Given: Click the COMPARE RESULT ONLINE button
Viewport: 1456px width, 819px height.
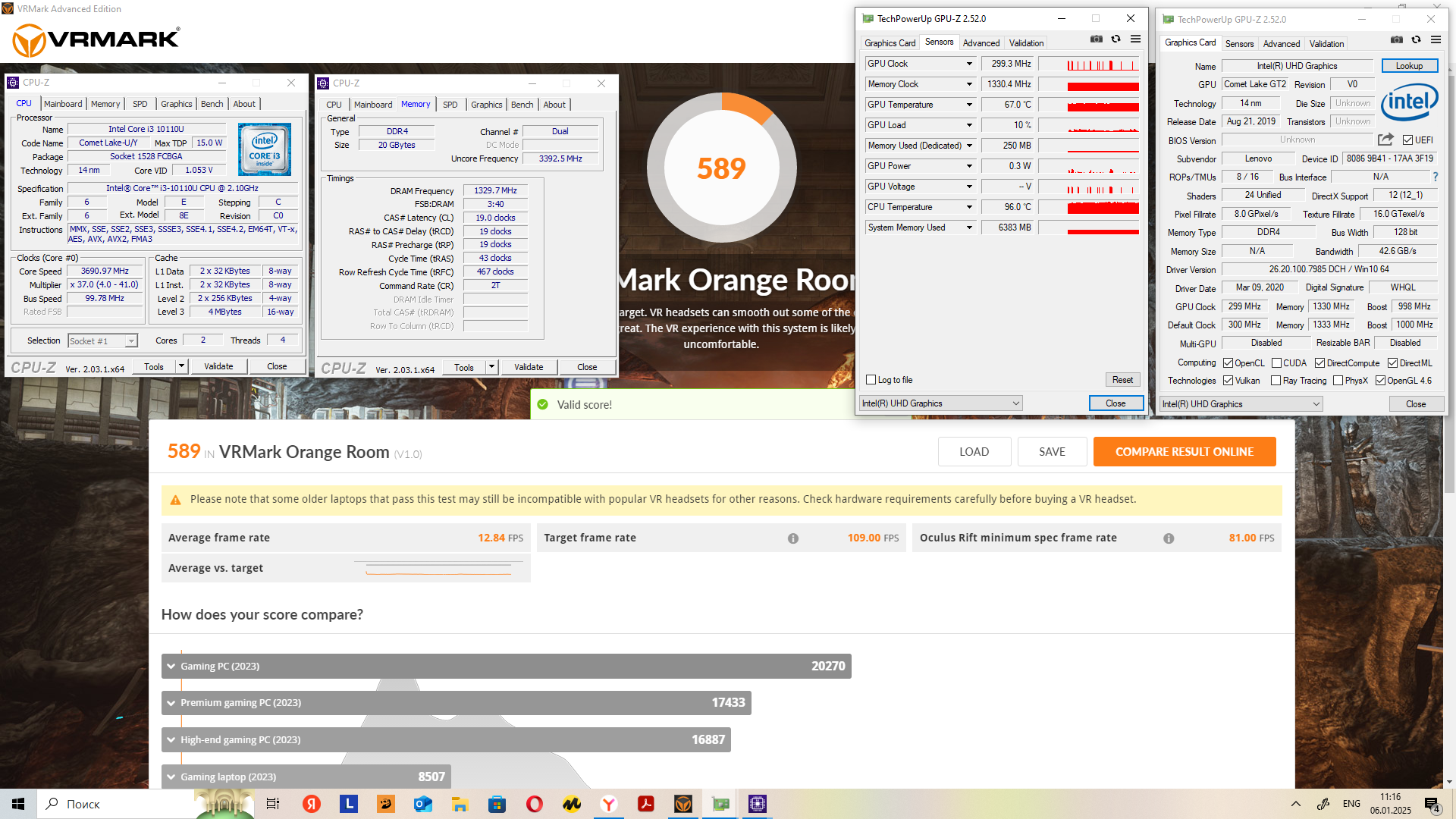Looking at the screenshot, I should click(x=1185, y=452).
